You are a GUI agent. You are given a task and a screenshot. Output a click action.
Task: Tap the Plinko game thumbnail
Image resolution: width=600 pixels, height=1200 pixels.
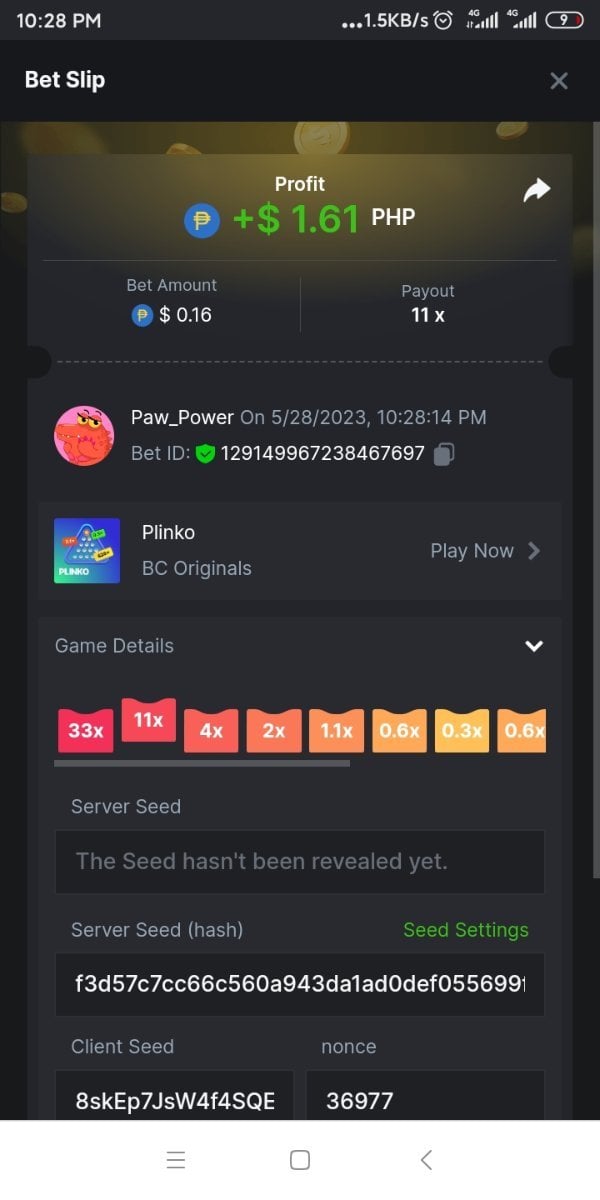(87, 551)
